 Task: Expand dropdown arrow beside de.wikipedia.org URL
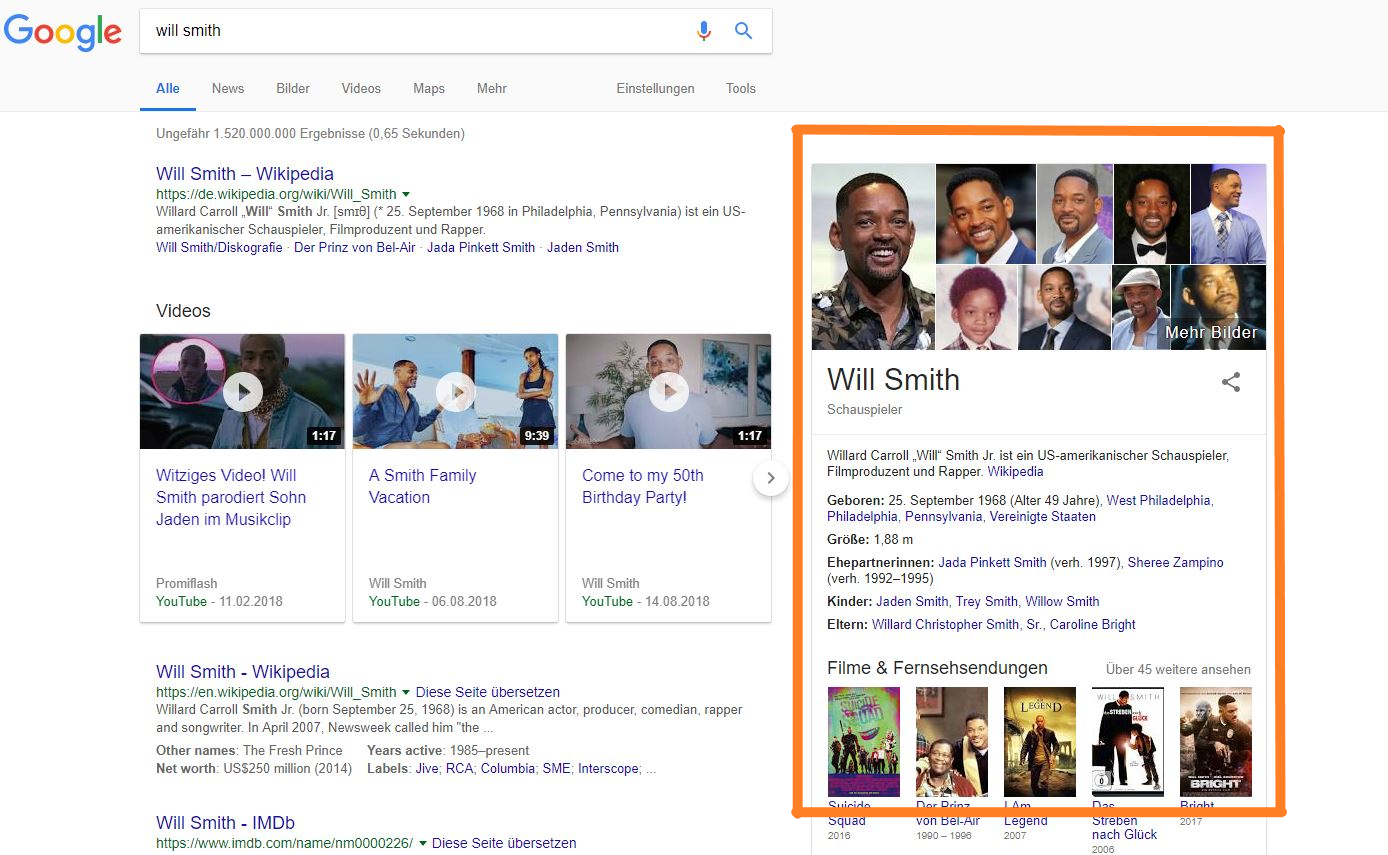[x=406, y=194]
